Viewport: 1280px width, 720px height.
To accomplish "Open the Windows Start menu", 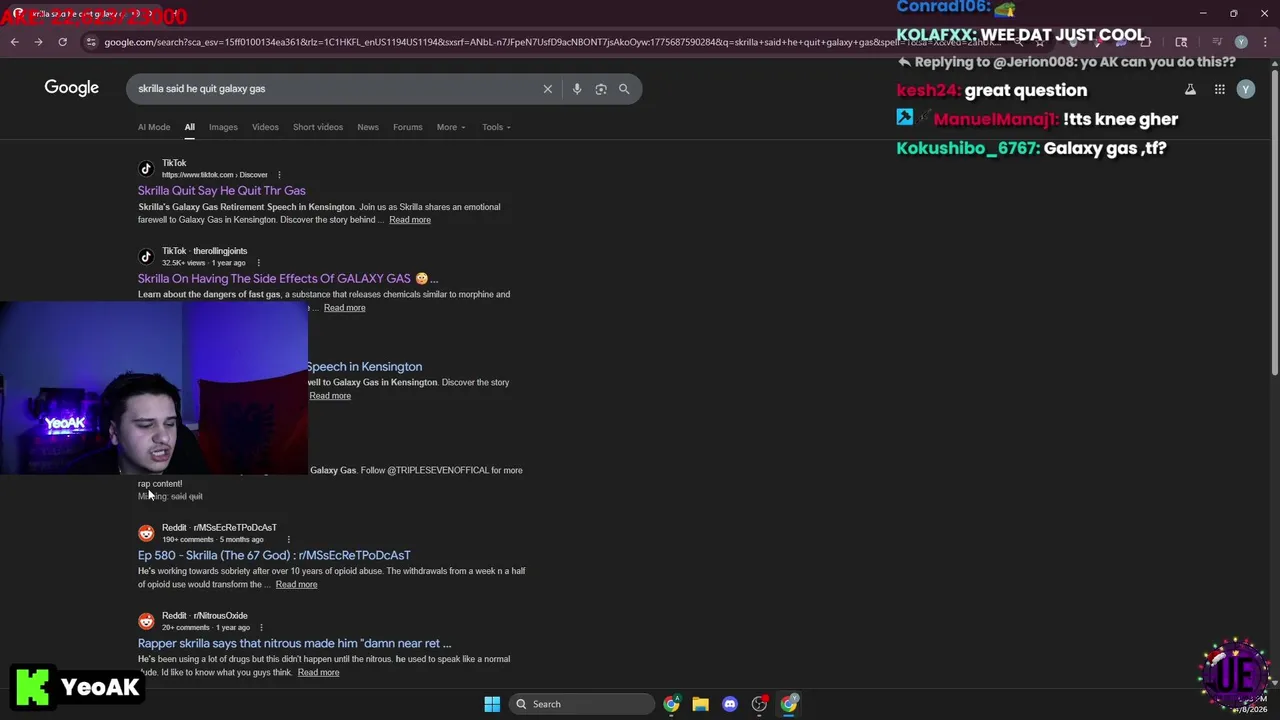I will point(492,704).
